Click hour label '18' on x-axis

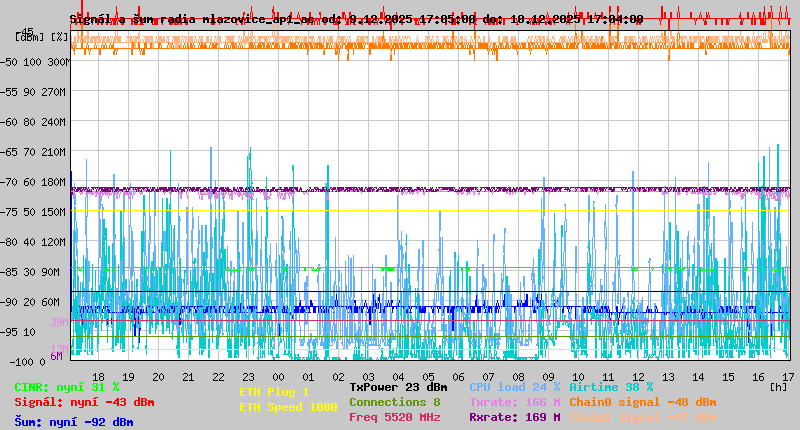98,377
